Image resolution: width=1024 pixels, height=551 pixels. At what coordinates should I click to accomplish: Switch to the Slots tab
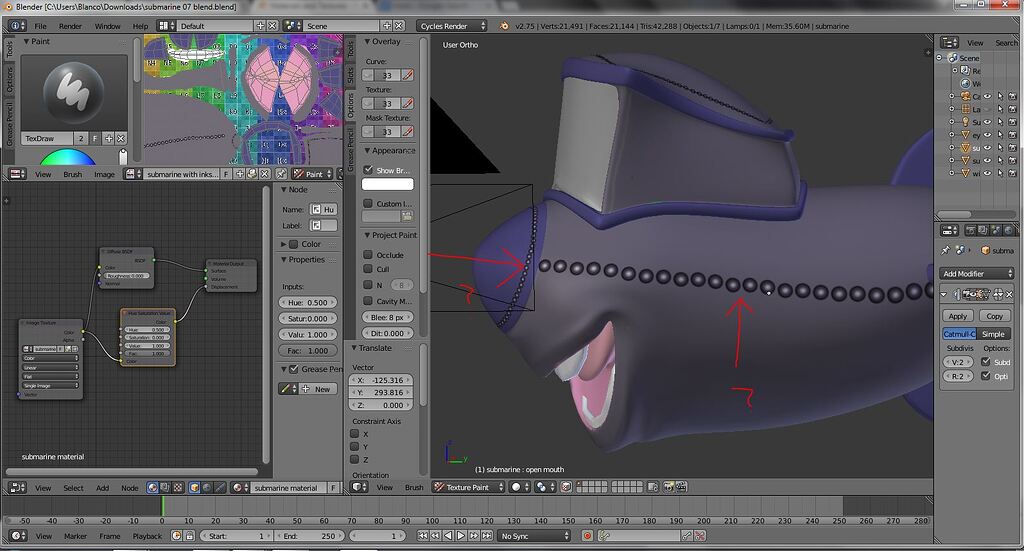point(351,75)
